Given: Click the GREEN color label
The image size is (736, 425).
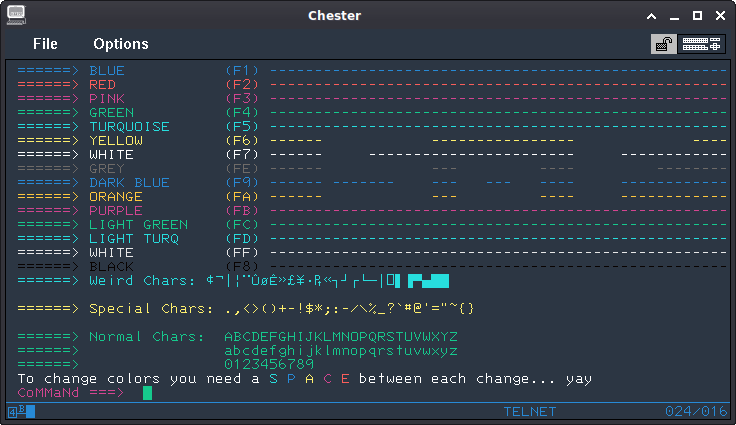Looking at the screenshot, I should (x=112, y=113).
